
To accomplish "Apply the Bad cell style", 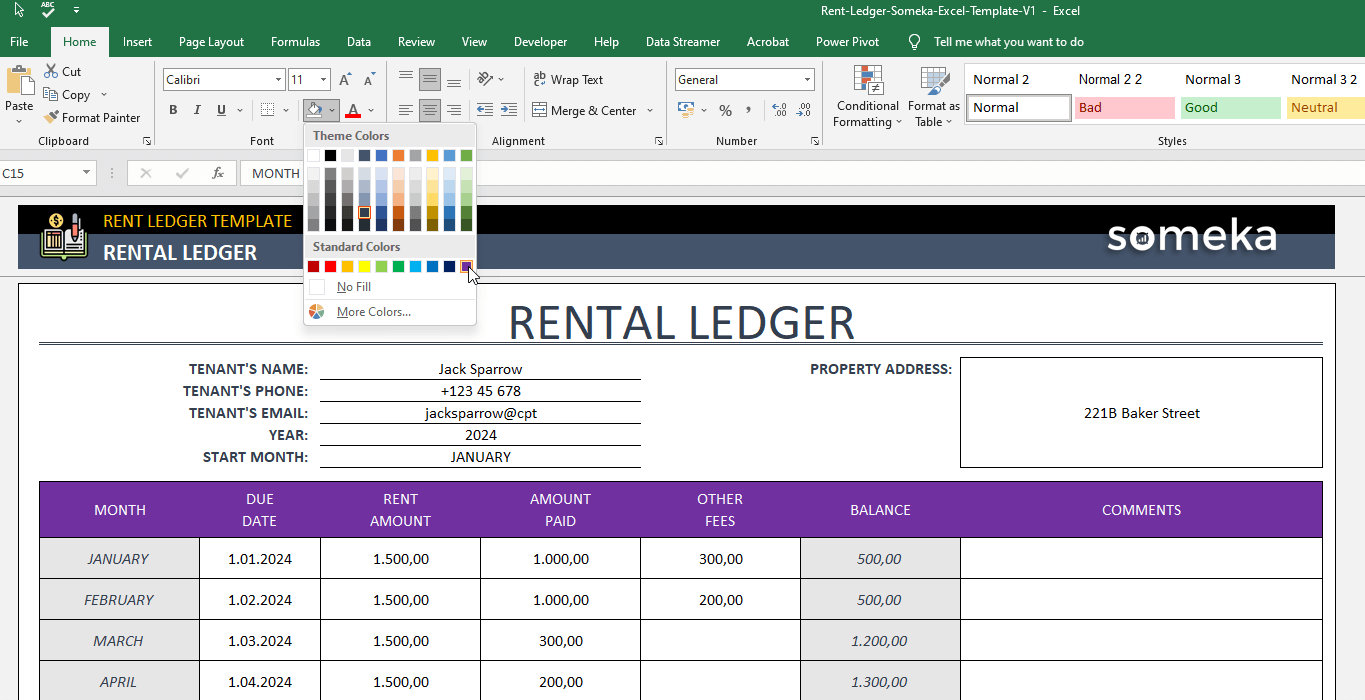I will (1125, 108).
